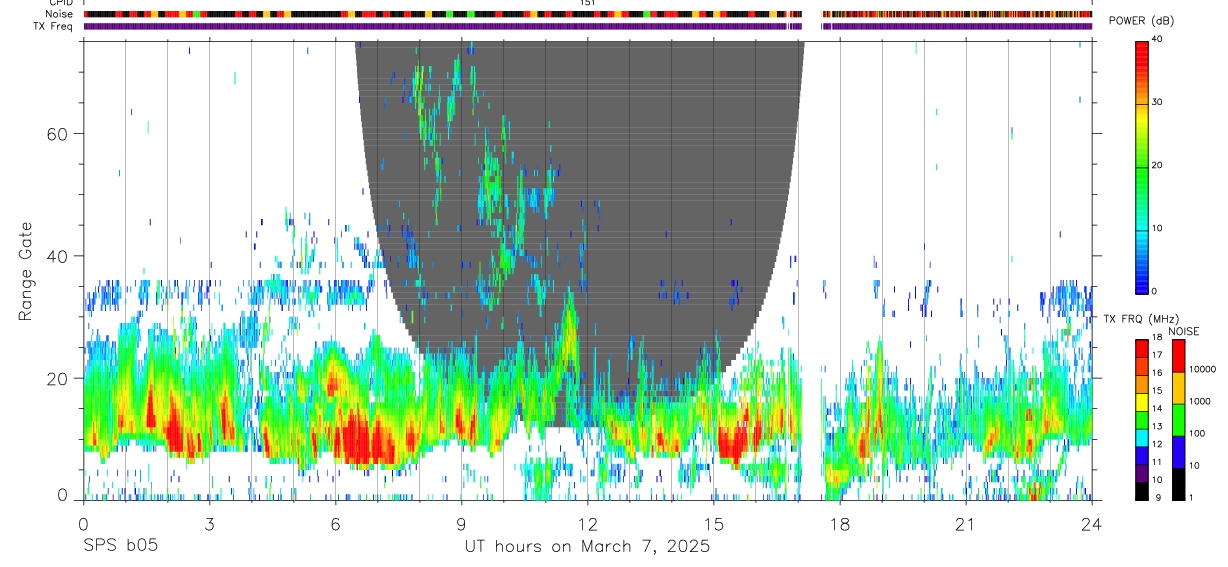This screenshot has height=567, width=1228.
Task: Click the '100' label on the NOISE legend
Action: (1198, 434)
